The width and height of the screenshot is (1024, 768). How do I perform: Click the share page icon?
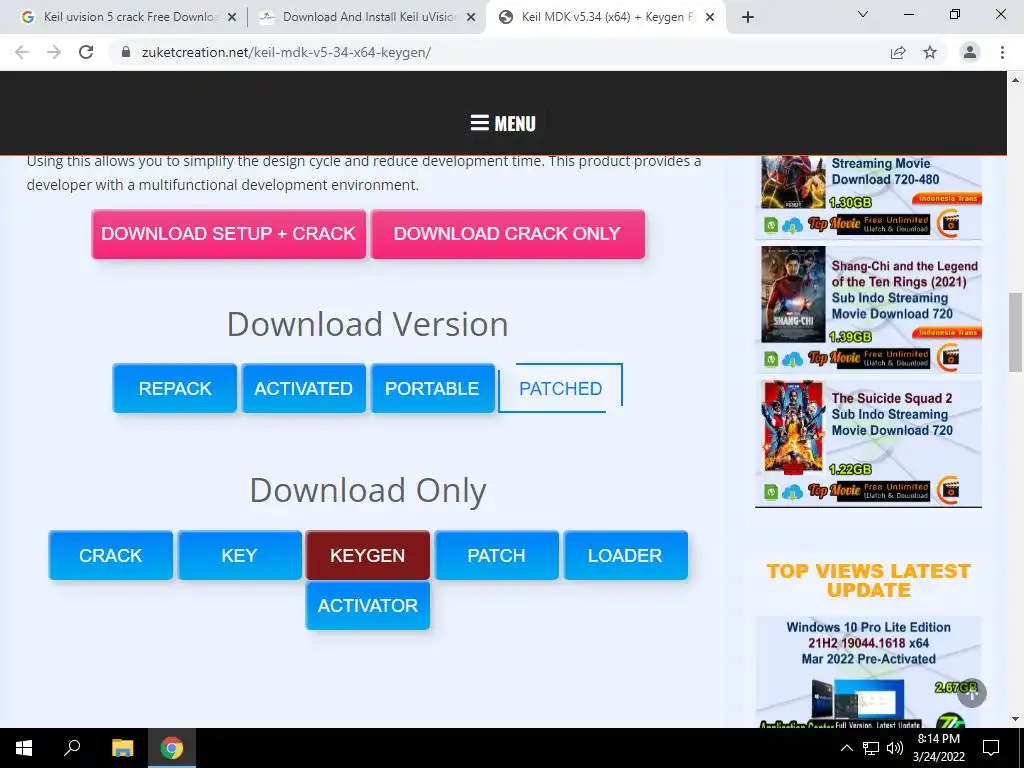(x=898, y=52)
